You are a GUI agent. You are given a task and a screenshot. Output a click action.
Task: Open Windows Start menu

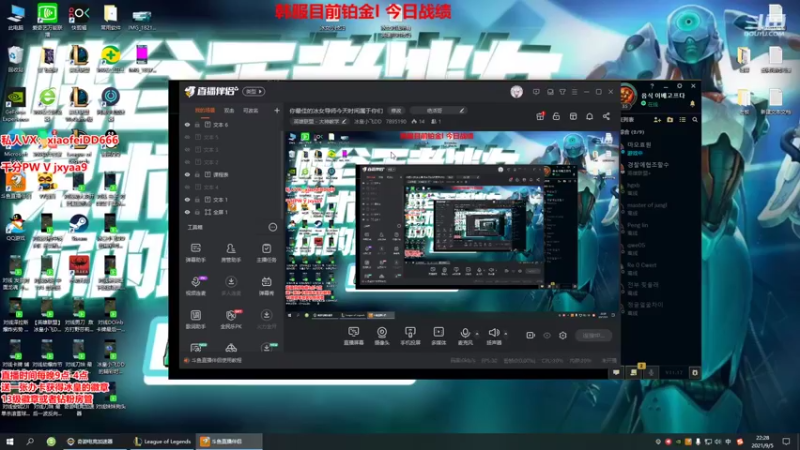(10, 441)
